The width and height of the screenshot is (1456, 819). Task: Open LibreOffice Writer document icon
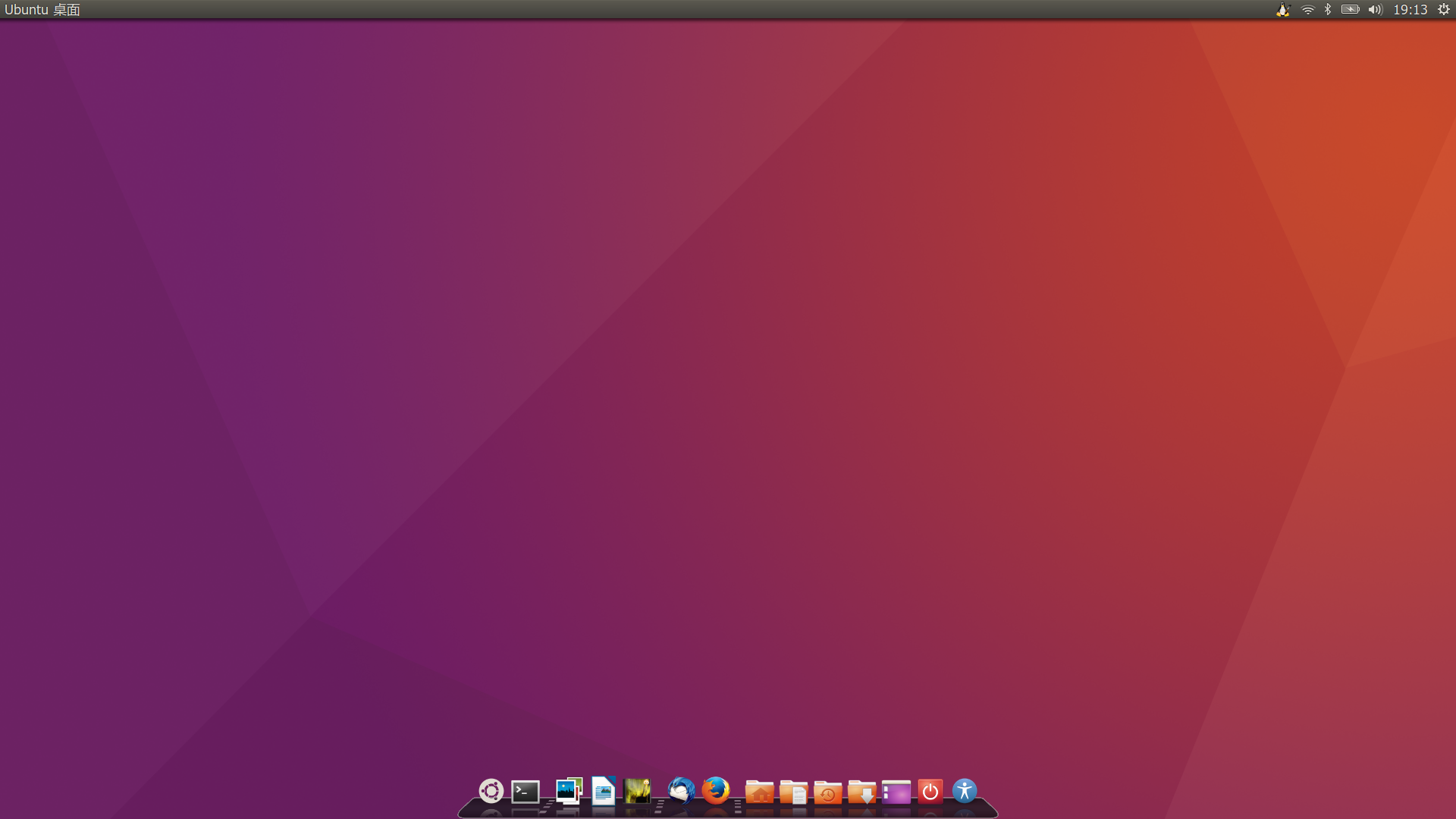(604, 790)
